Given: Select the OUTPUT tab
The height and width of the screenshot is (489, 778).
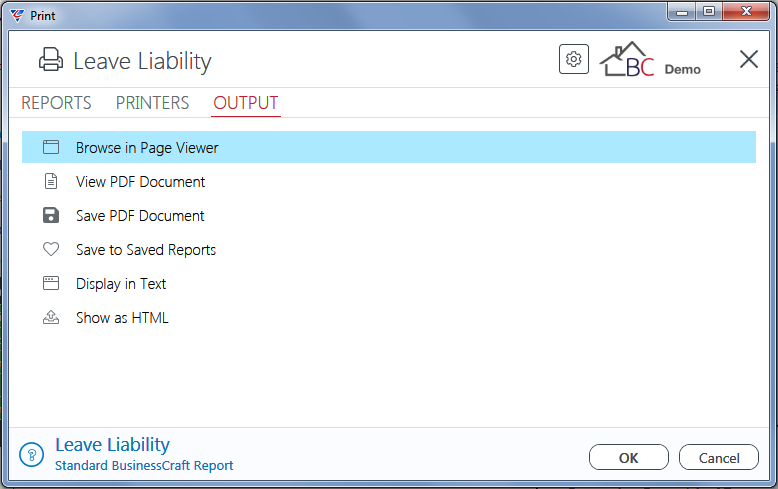Looking at the screenshot, I should pyautogui.click(x=246, y=103).
